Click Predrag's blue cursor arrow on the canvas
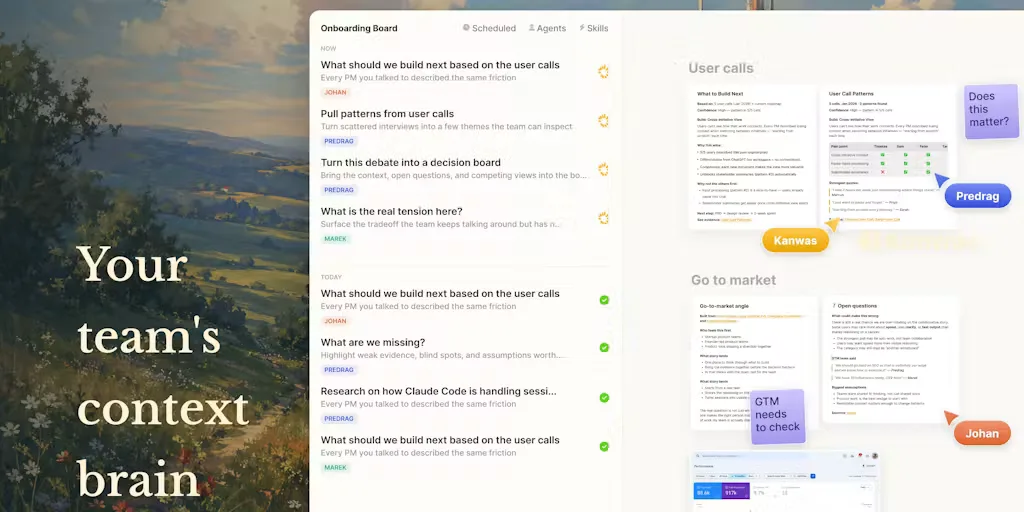Viewport: 1024px width, 512px height. (x=941, y=180)
